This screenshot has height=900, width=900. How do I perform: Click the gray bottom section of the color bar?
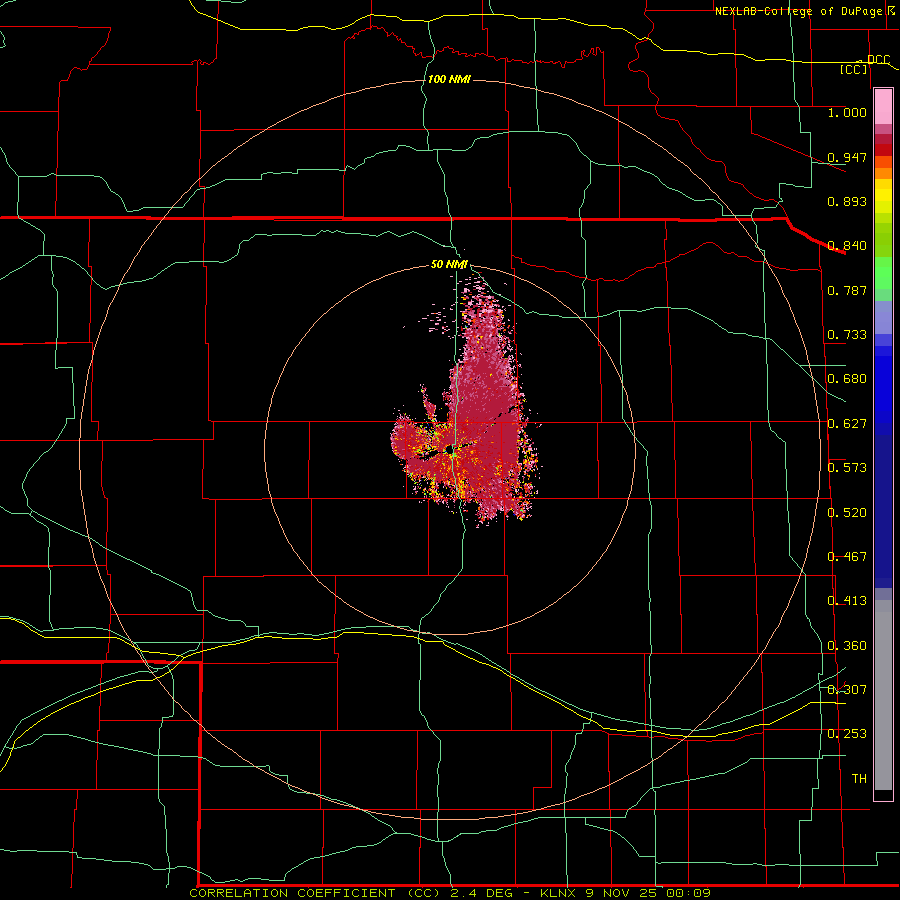tap(883, 695)
